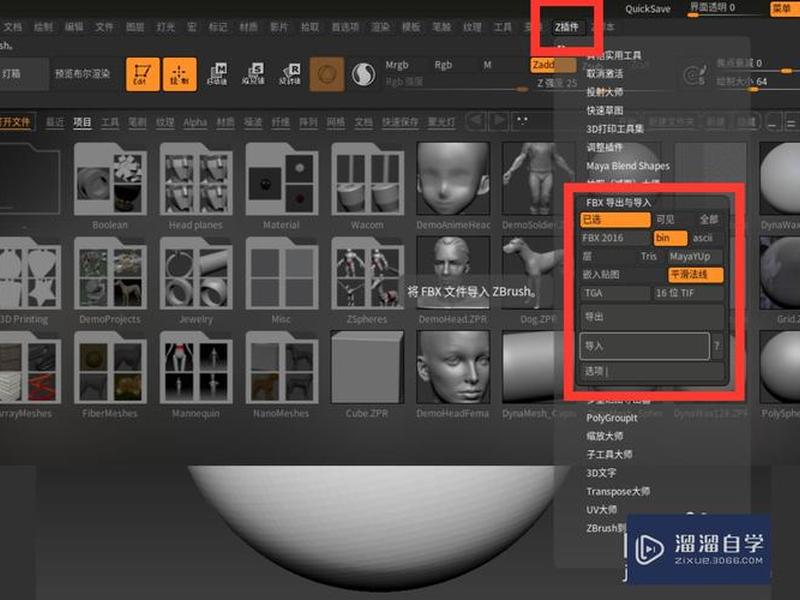
Task: Activate the Edit mode icon
Action: tap(142, 74)
